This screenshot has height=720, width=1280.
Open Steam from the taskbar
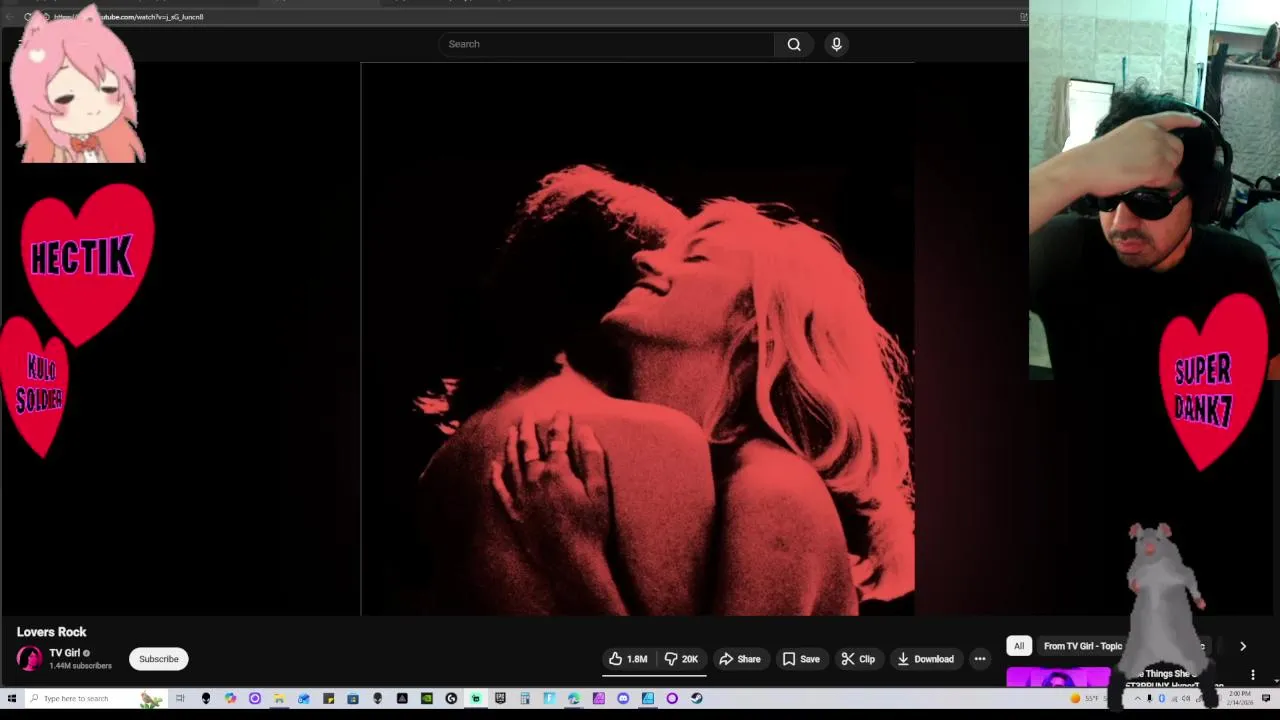click(x=696, y=698)
